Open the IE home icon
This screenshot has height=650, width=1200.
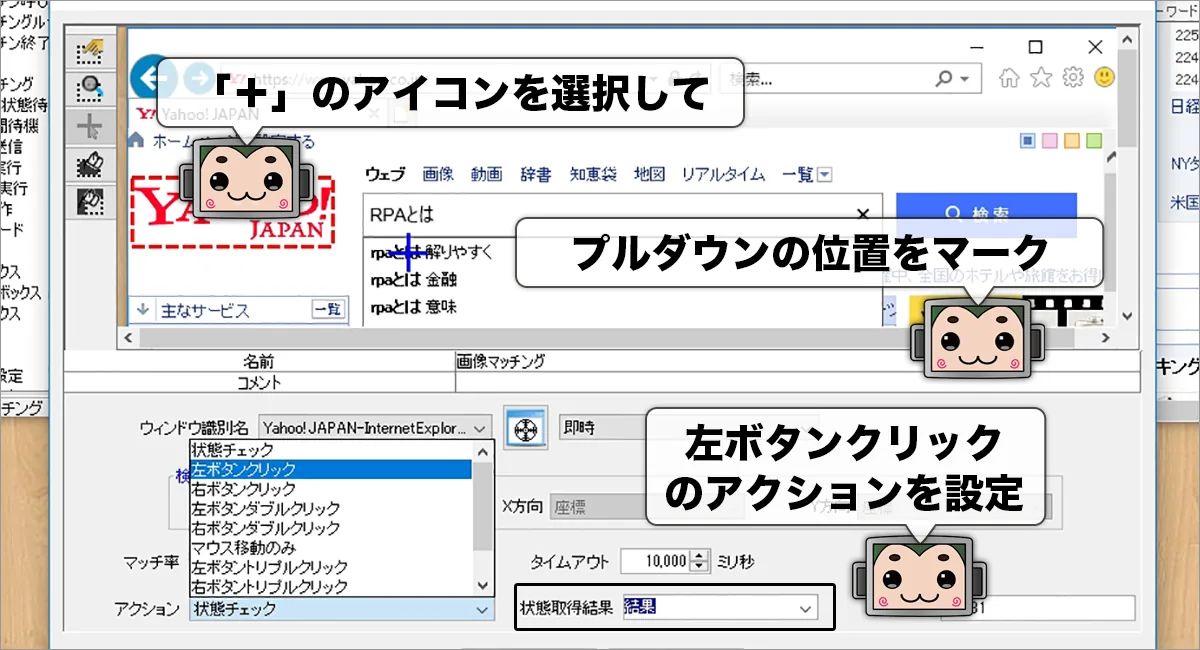(x=1011, y=78)
